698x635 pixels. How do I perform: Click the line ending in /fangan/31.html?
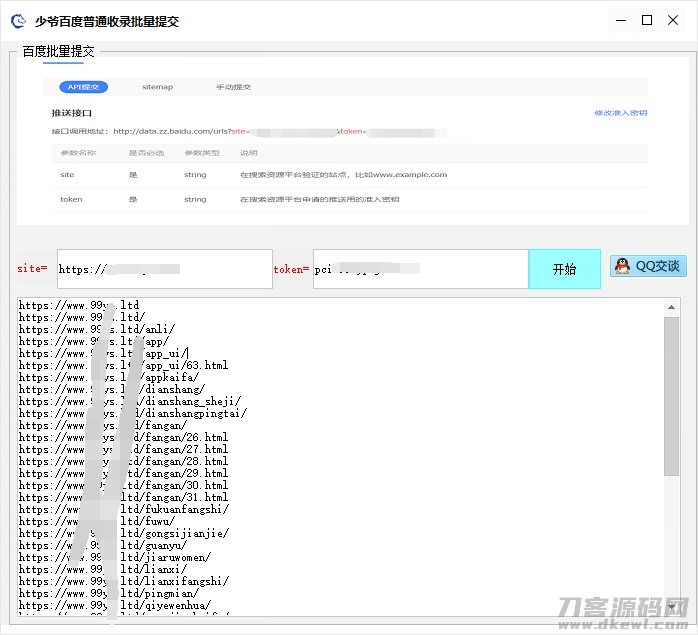point(123,497)
